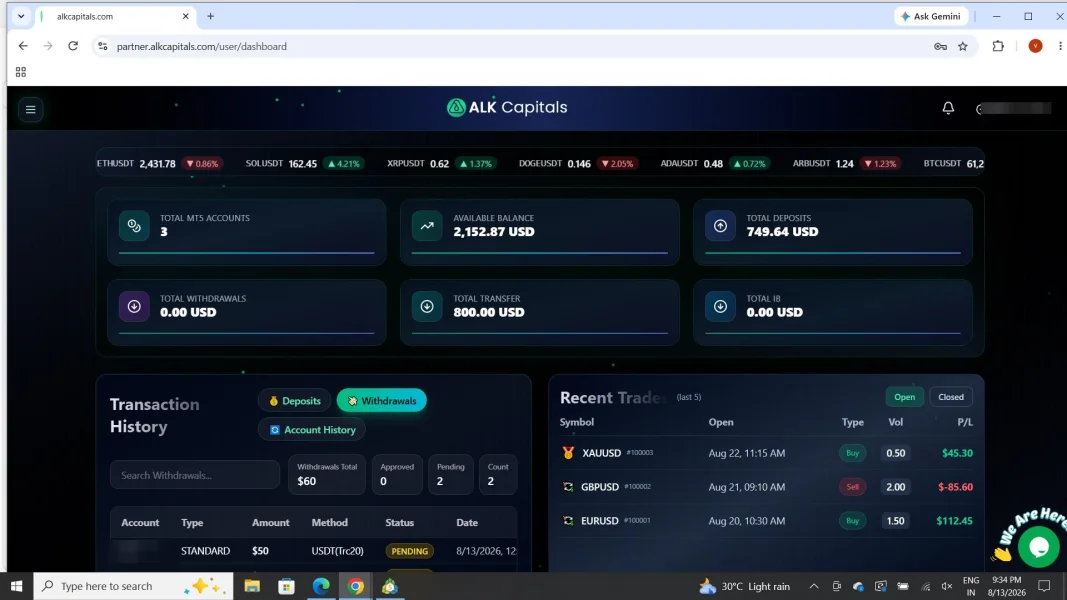Click the EURUSD symbol icon
The height and width of the screenshot is (600, 1067).
pos(568,520)
